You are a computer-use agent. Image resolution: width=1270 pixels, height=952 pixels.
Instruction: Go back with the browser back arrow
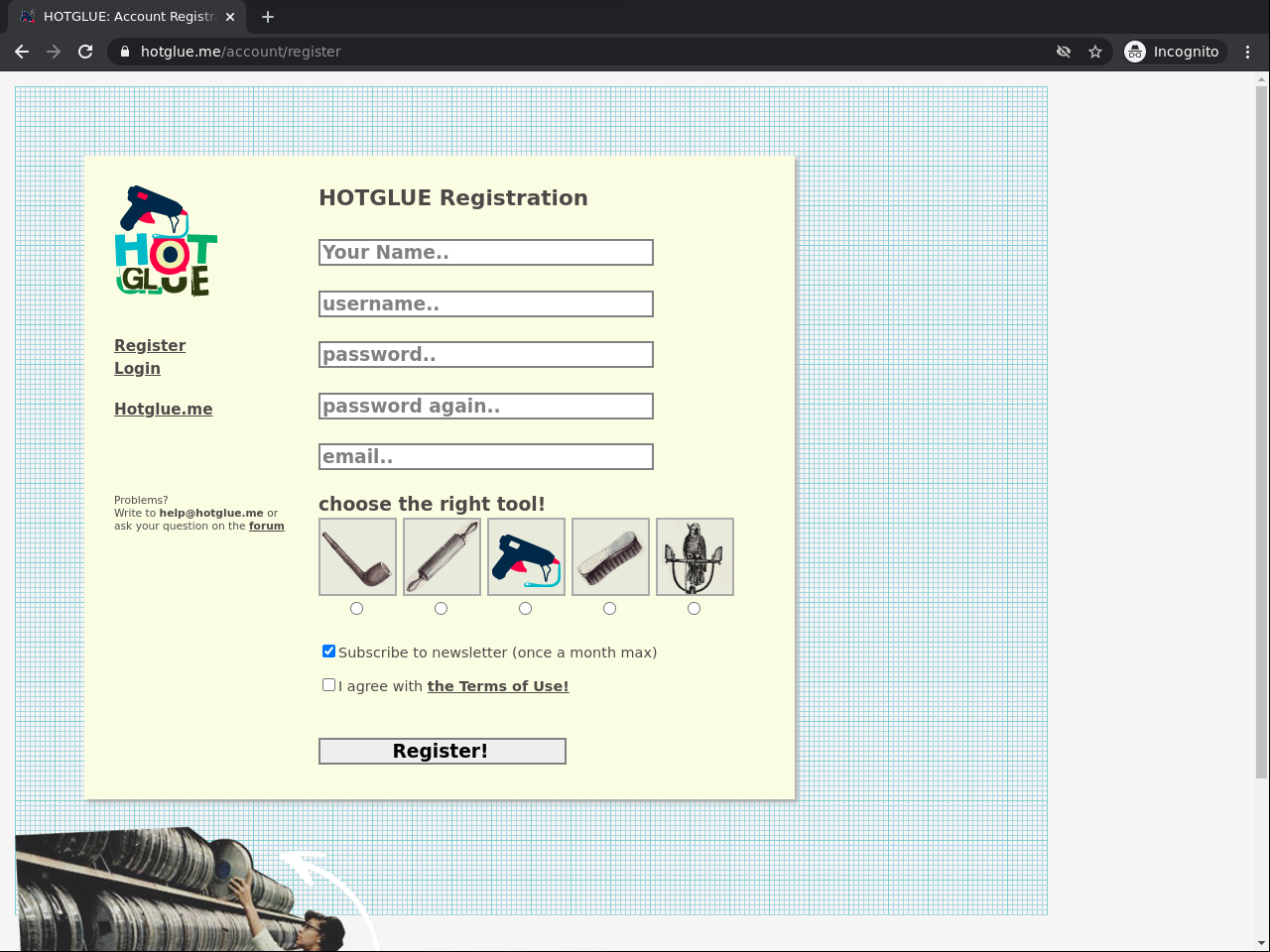tap(22, 52)
